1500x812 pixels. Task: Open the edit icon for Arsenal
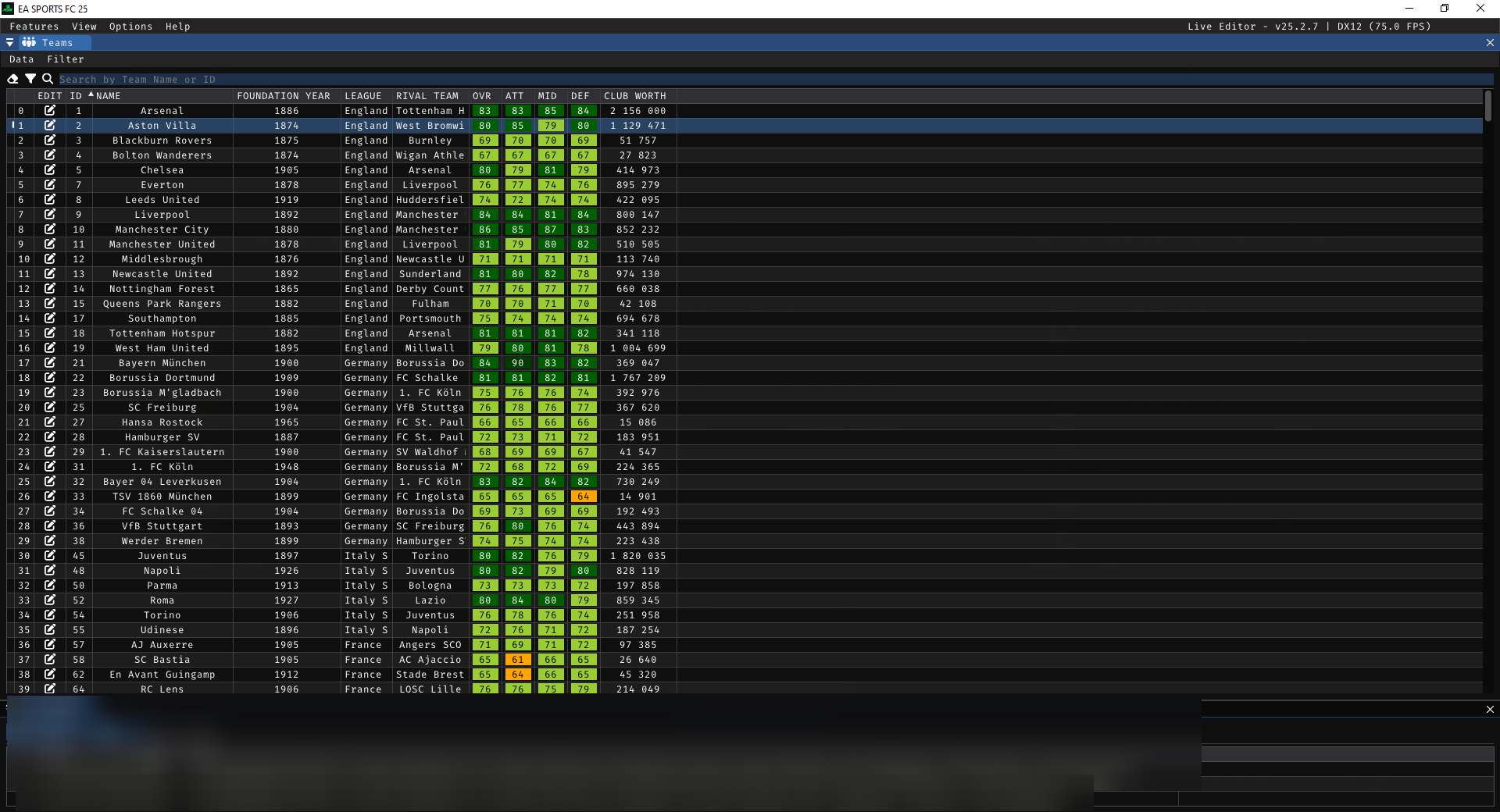point(50,111)
